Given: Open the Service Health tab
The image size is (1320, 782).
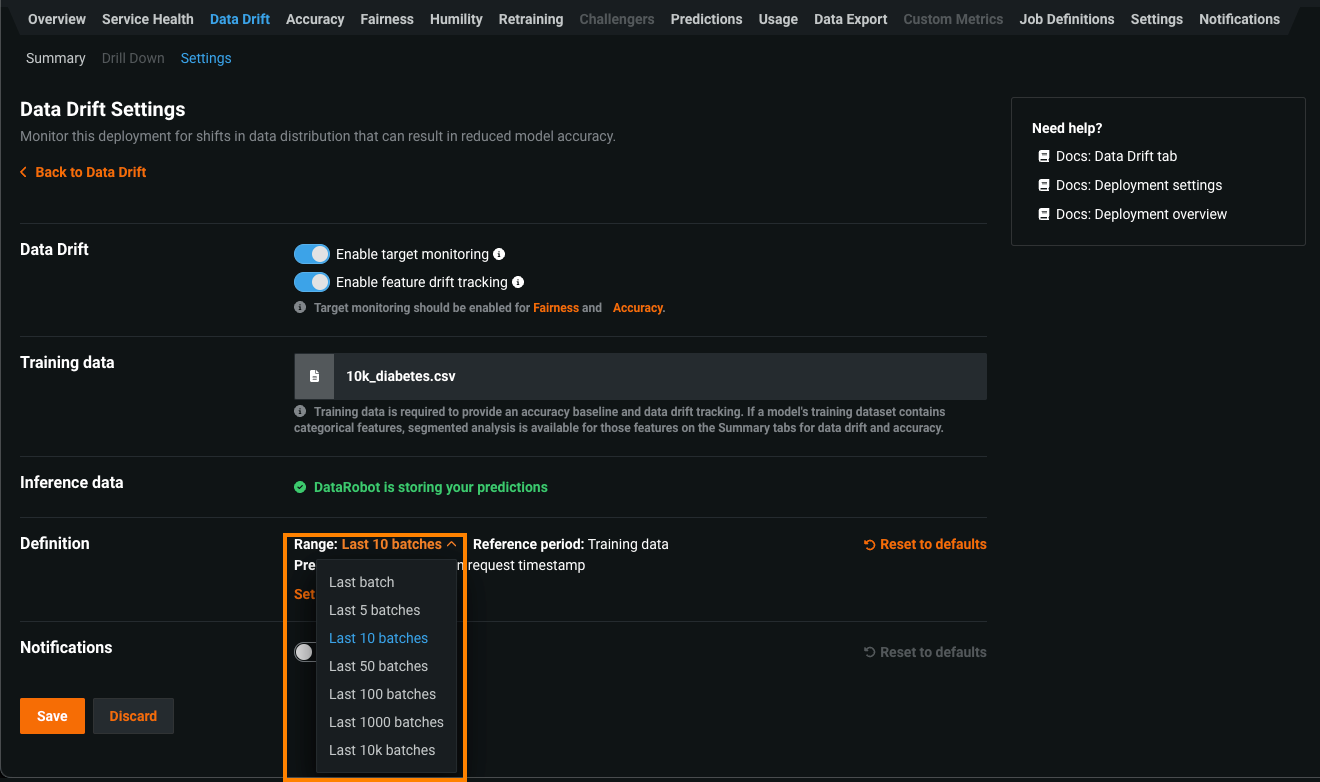Looking at the screenshot, I should click(148, 19).
